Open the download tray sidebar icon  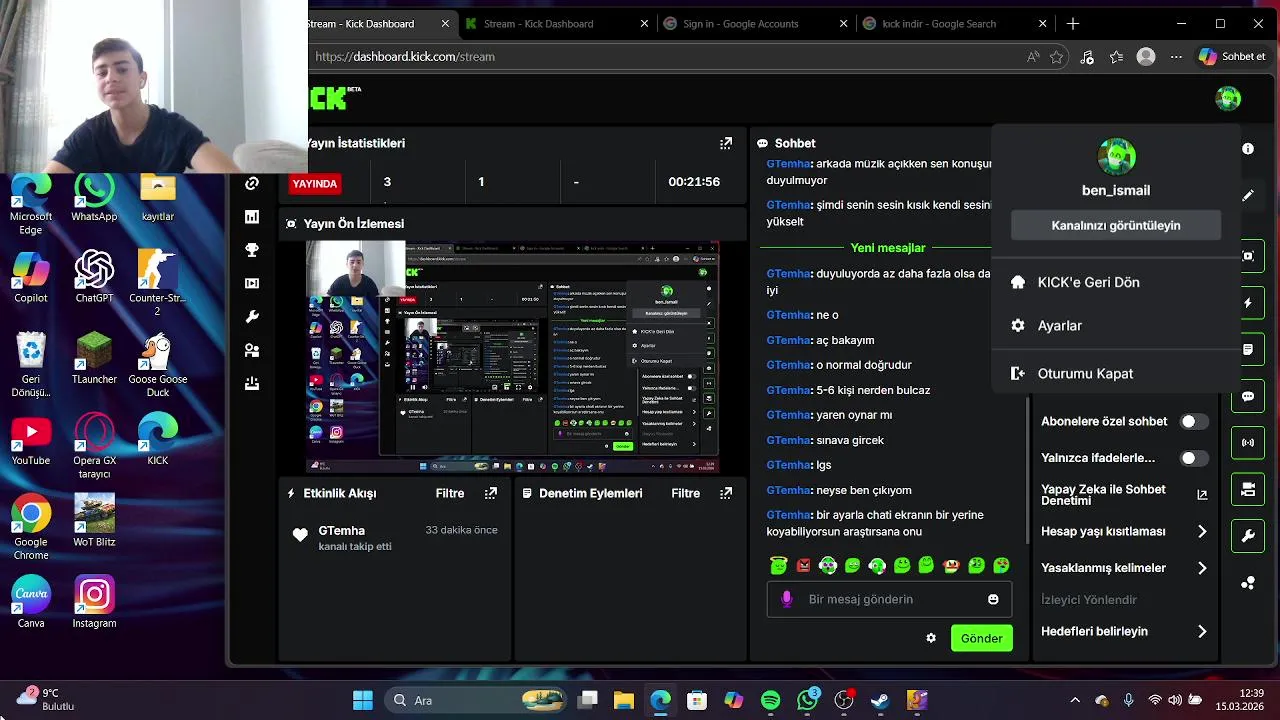pyautogui.click(x=252, y=384)
